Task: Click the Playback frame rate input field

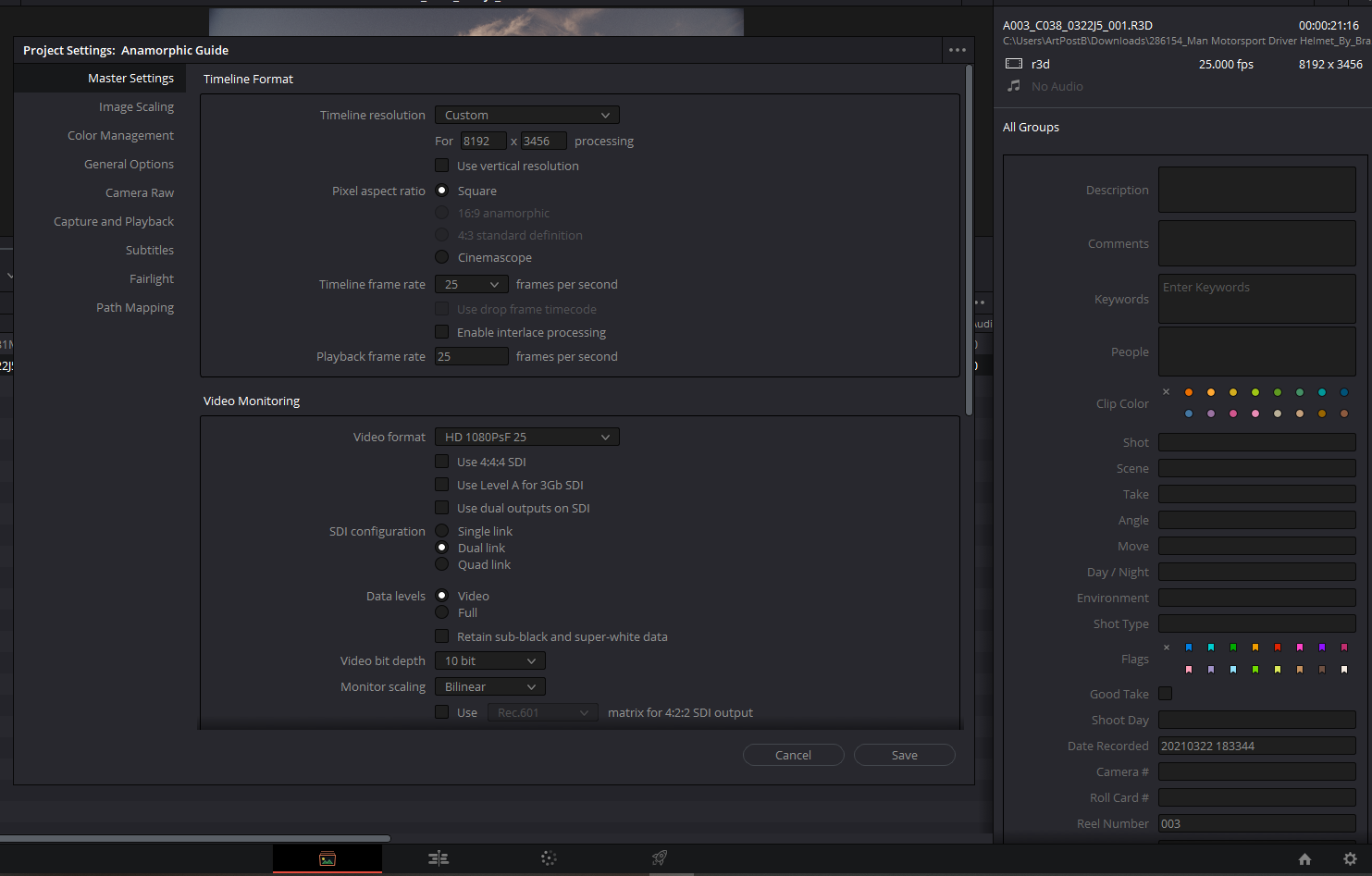Action: [471, 356]
